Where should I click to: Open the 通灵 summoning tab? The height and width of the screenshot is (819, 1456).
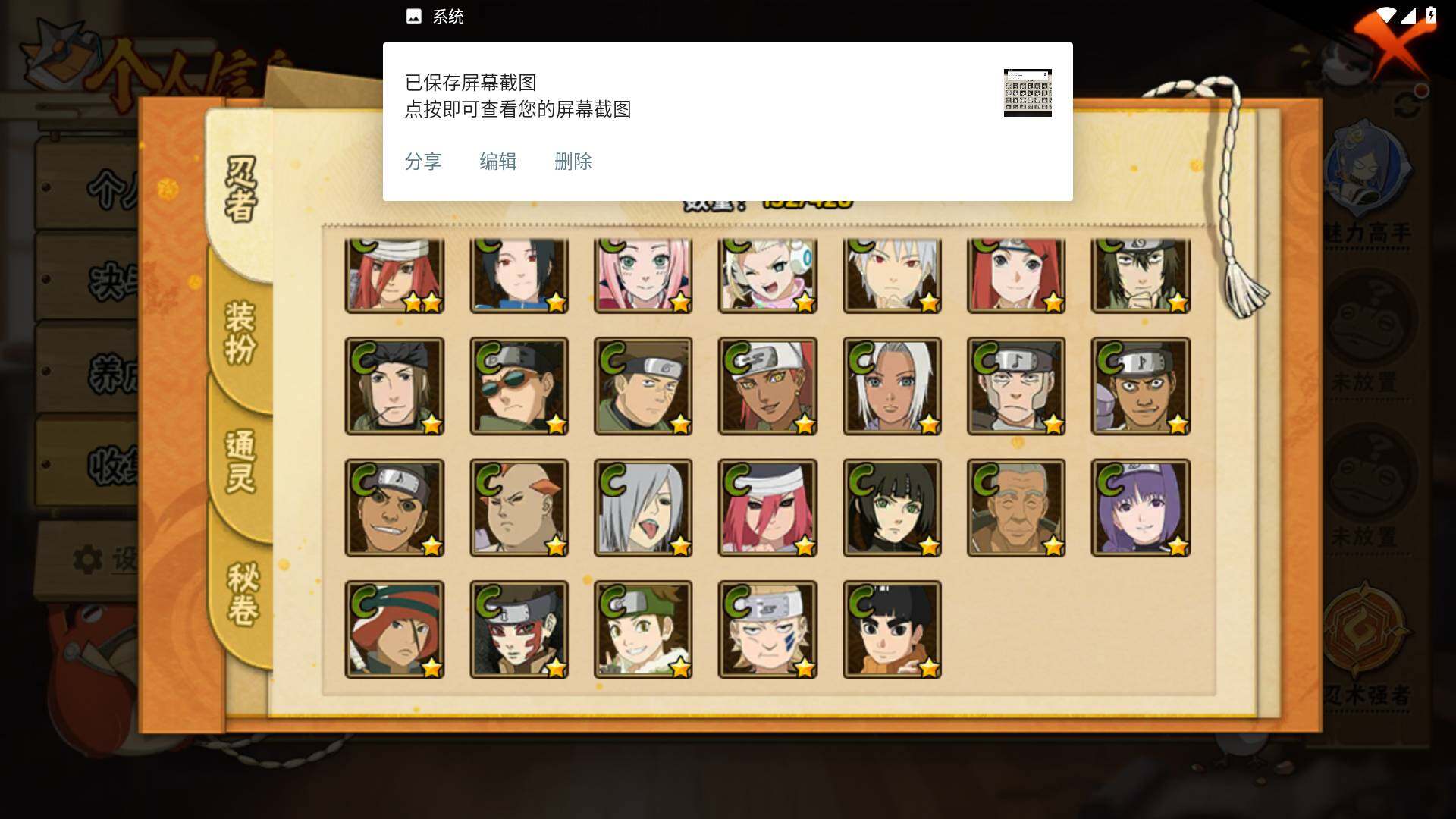[x=241, y=461]
